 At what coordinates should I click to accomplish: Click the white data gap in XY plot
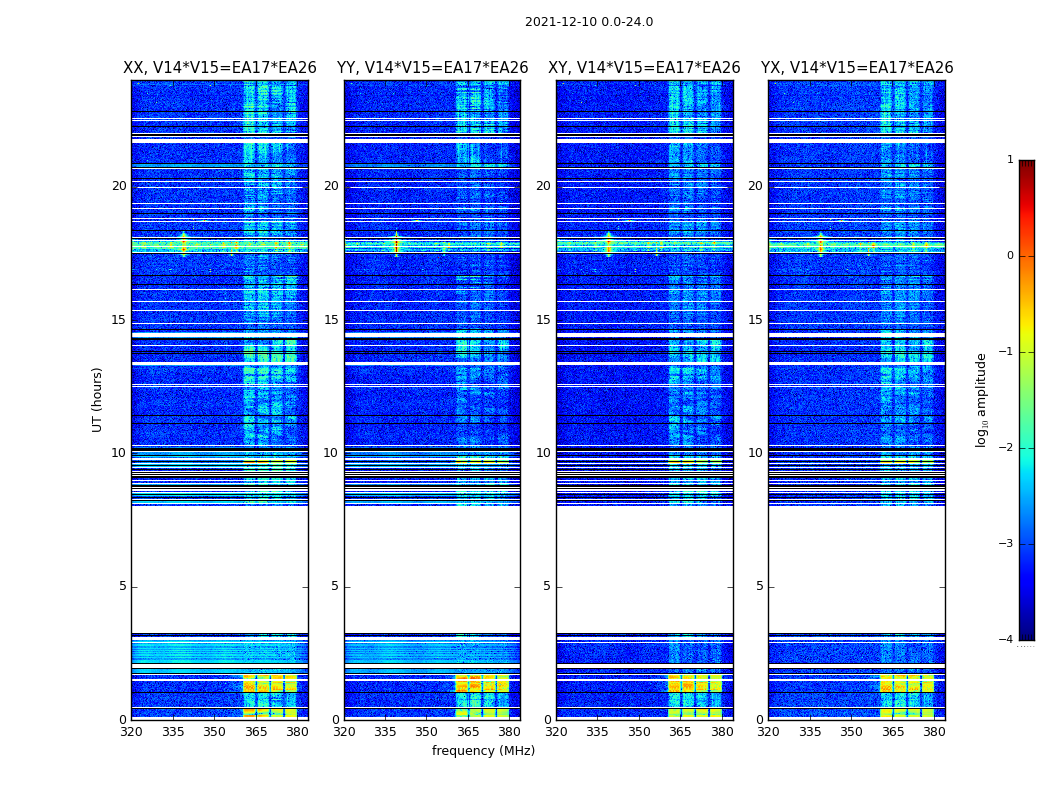[644, 569]
